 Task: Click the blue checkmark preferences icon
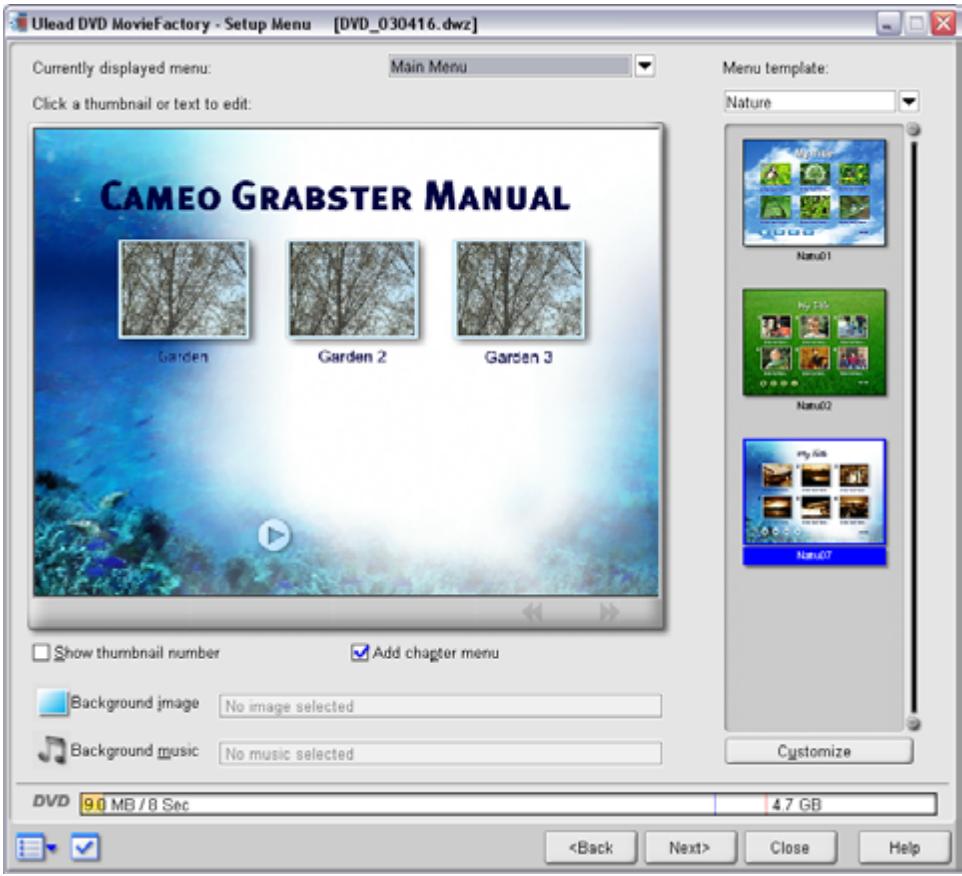click(85, 848)
